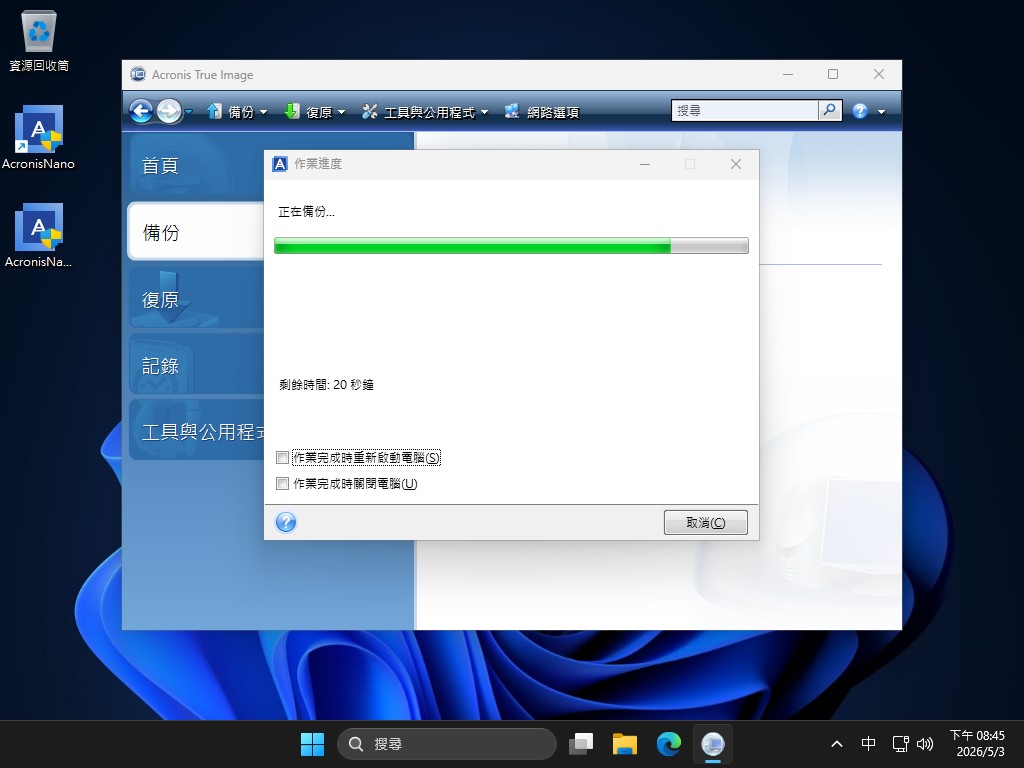Image resolution: width=1024 pixels, height=768 pixels.
Task: Click the help question mark in Acronis toolbar
Action: coord(860,111)
